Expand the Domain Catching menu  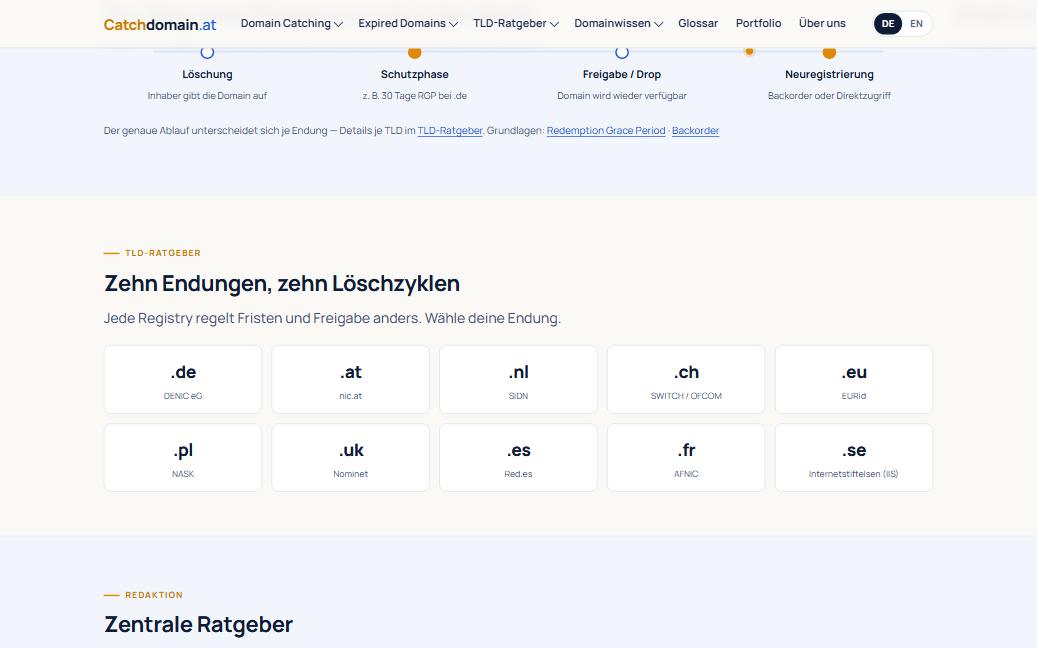(x=292, y=23)
